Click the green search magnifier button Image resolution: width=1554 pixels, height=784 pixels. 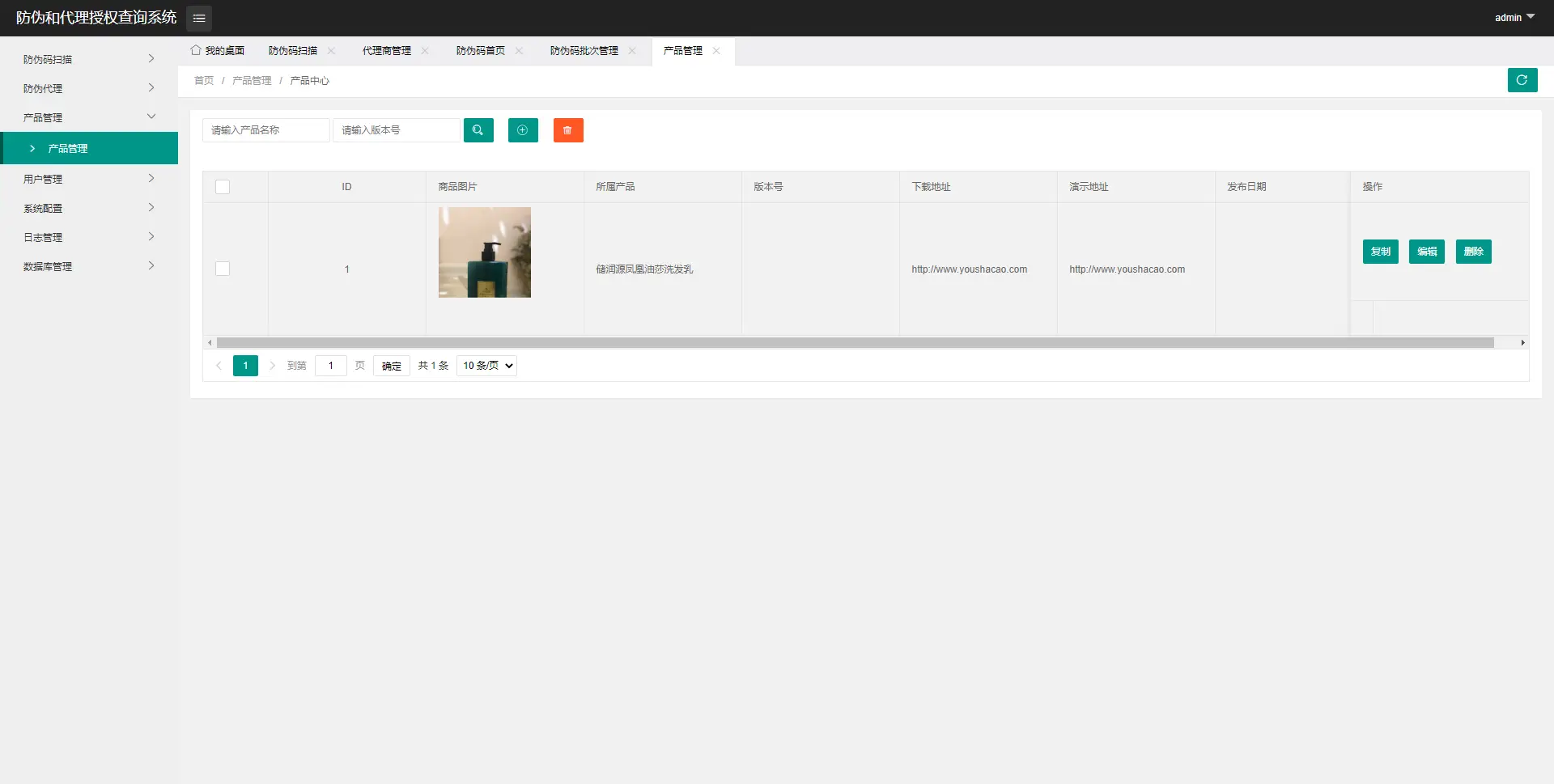click(478, 130)
